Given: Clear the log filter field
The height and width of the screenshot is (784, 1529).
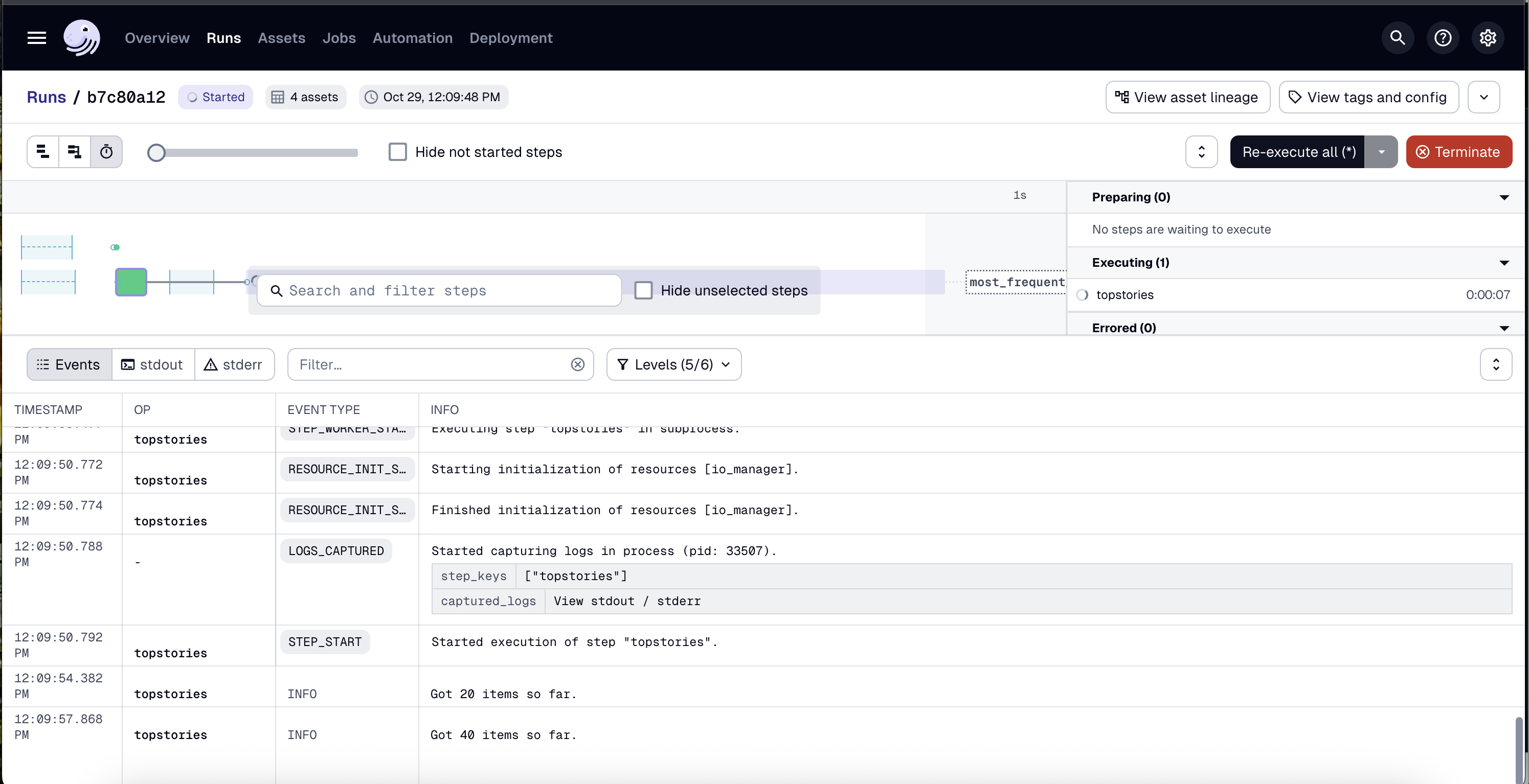Looking at the screenshot, I should 577,364.
